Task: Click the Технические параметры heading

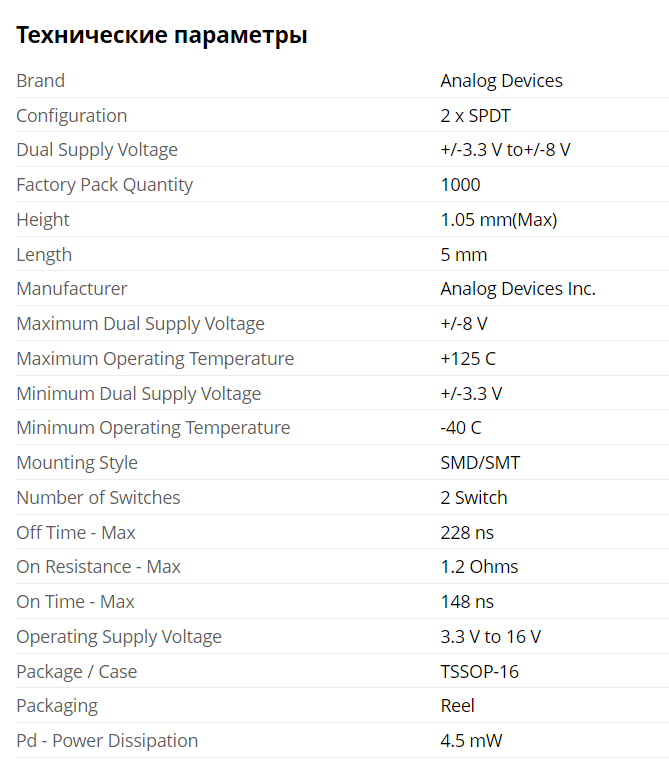Action: [x=161, y=36]
